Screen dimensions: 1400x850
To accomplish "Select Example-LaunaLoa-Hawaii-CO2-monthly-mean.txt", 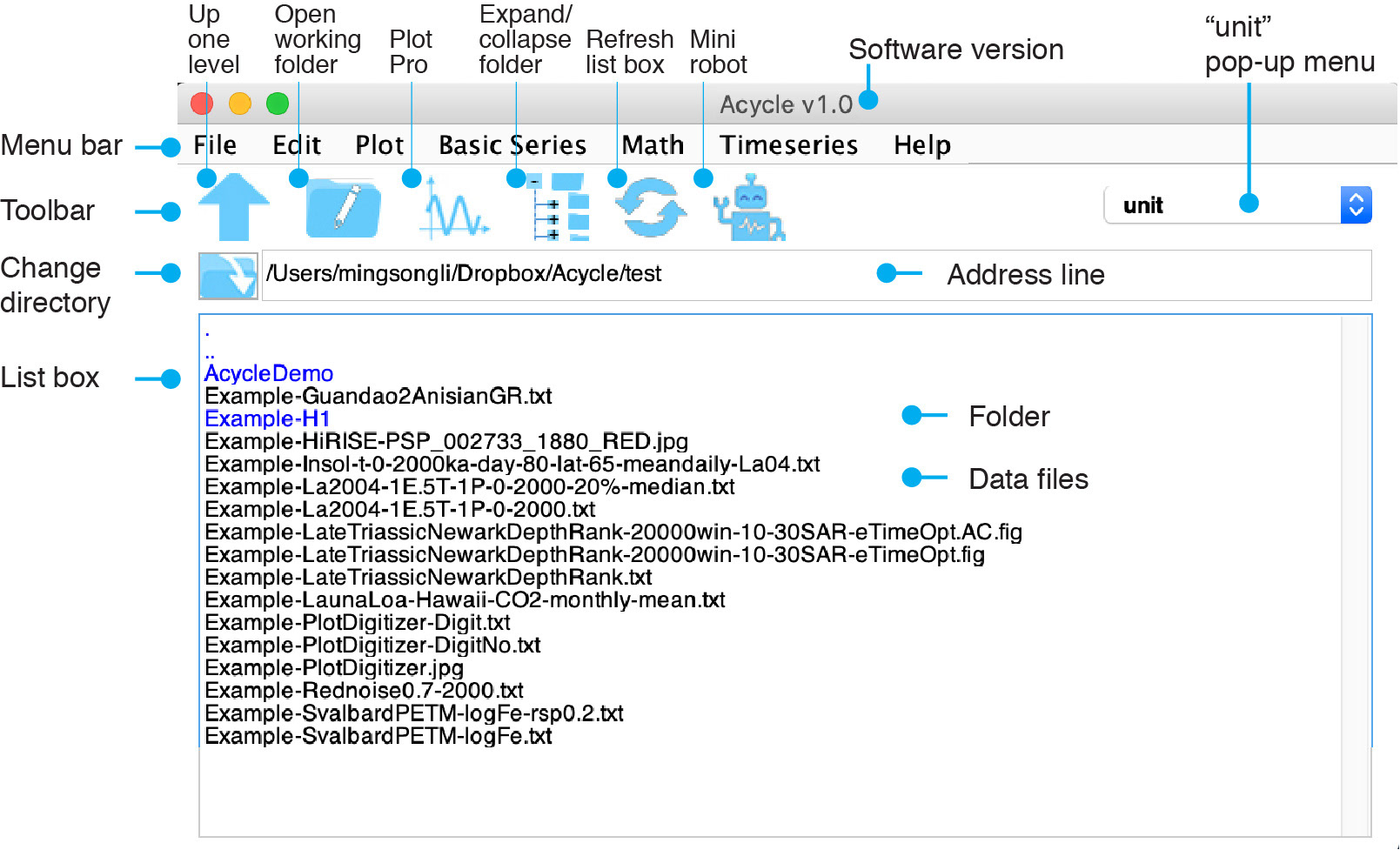I will 465,599.
